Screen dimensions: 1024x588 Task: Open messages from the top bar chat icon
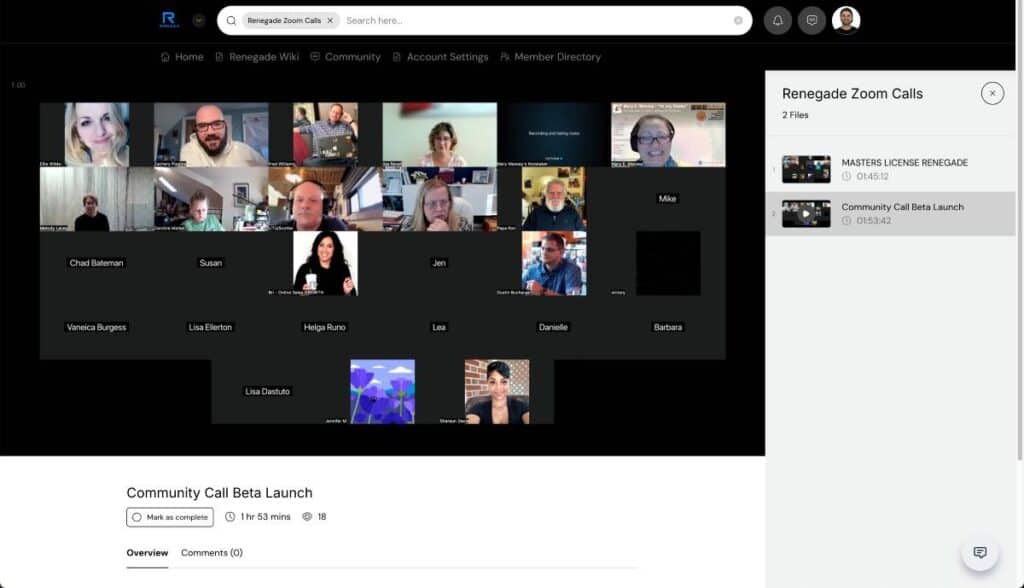(x=812, y=21)
